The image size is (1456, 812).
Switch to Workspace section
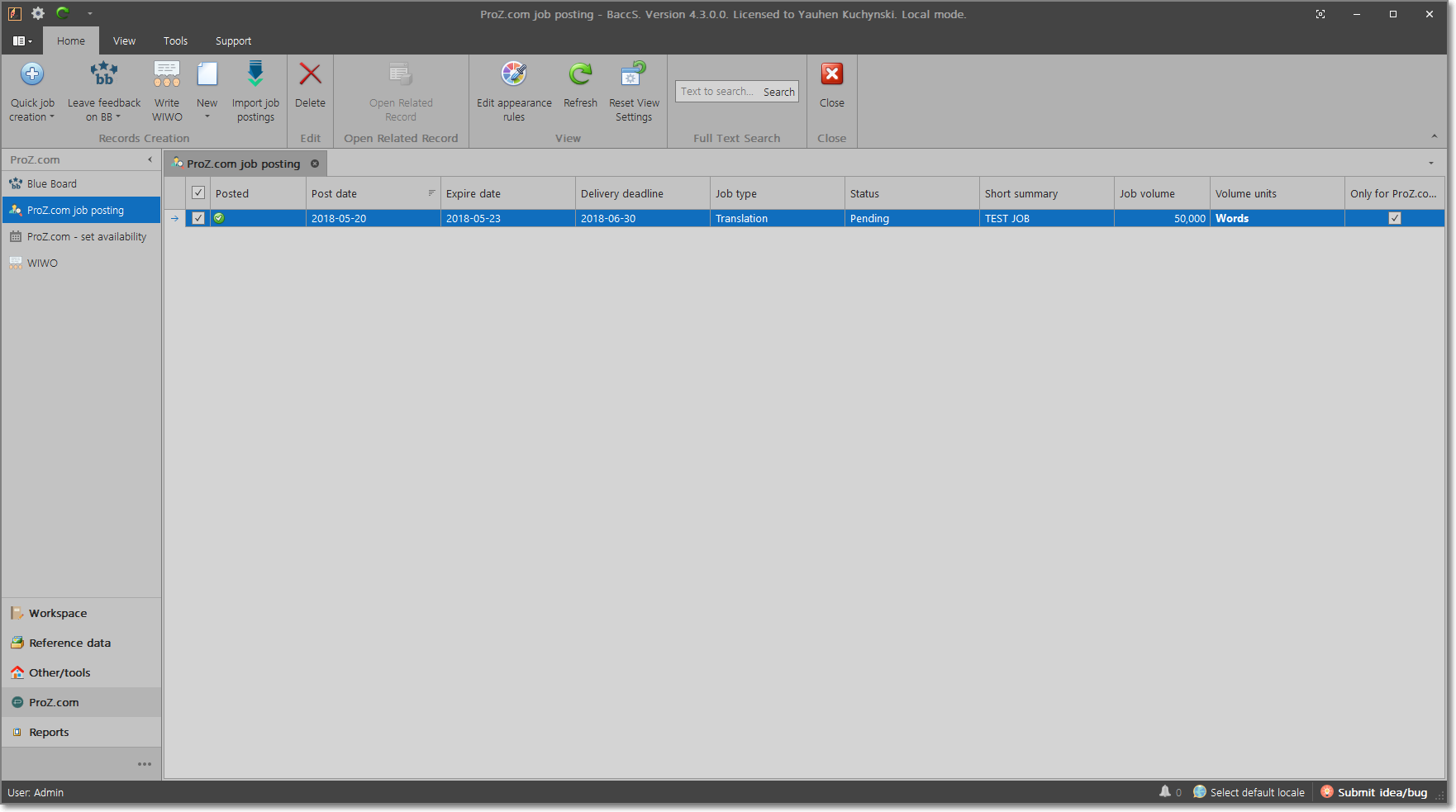click(x=81, y=613)
